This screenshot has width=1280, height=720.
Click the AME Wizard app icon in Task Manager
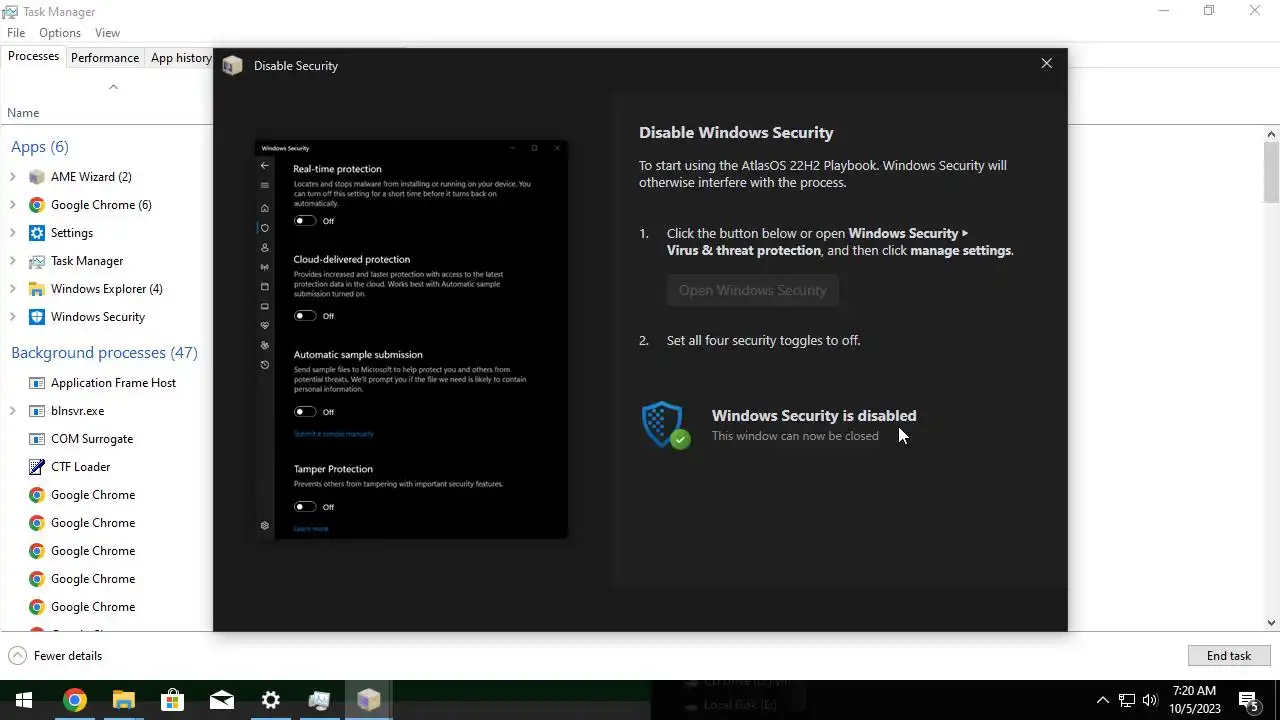[x=37, y=177]
